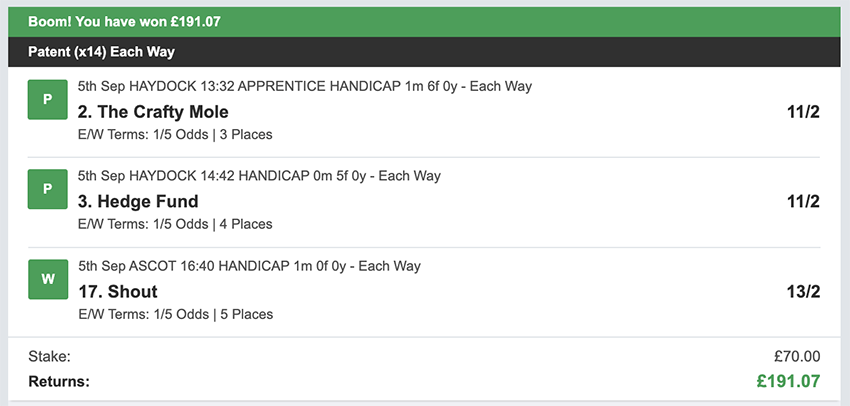The image size is (850, 406).
Task: Select the Haydock 13:32 Apprentice Handicap race line
Action: tap(304, 87)
